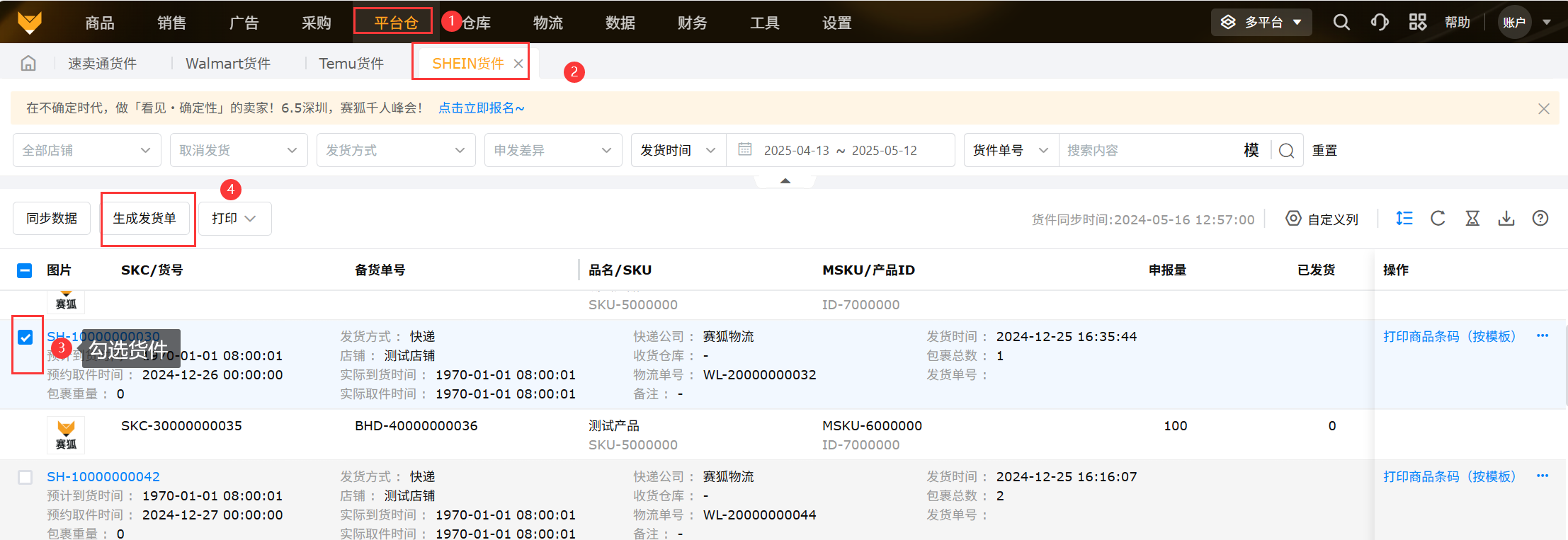This screenshot has height=540, width=1568.
Task: Click the 搜索内容 search input field
Action: (1147, 150)
